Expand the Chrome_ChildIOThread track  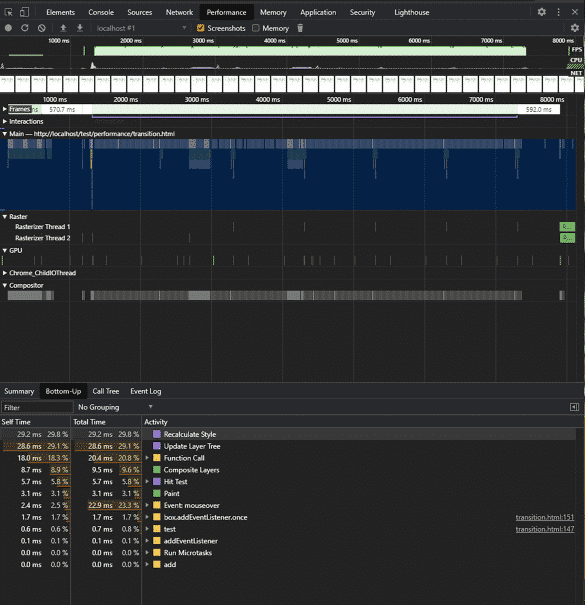[5, 273]
